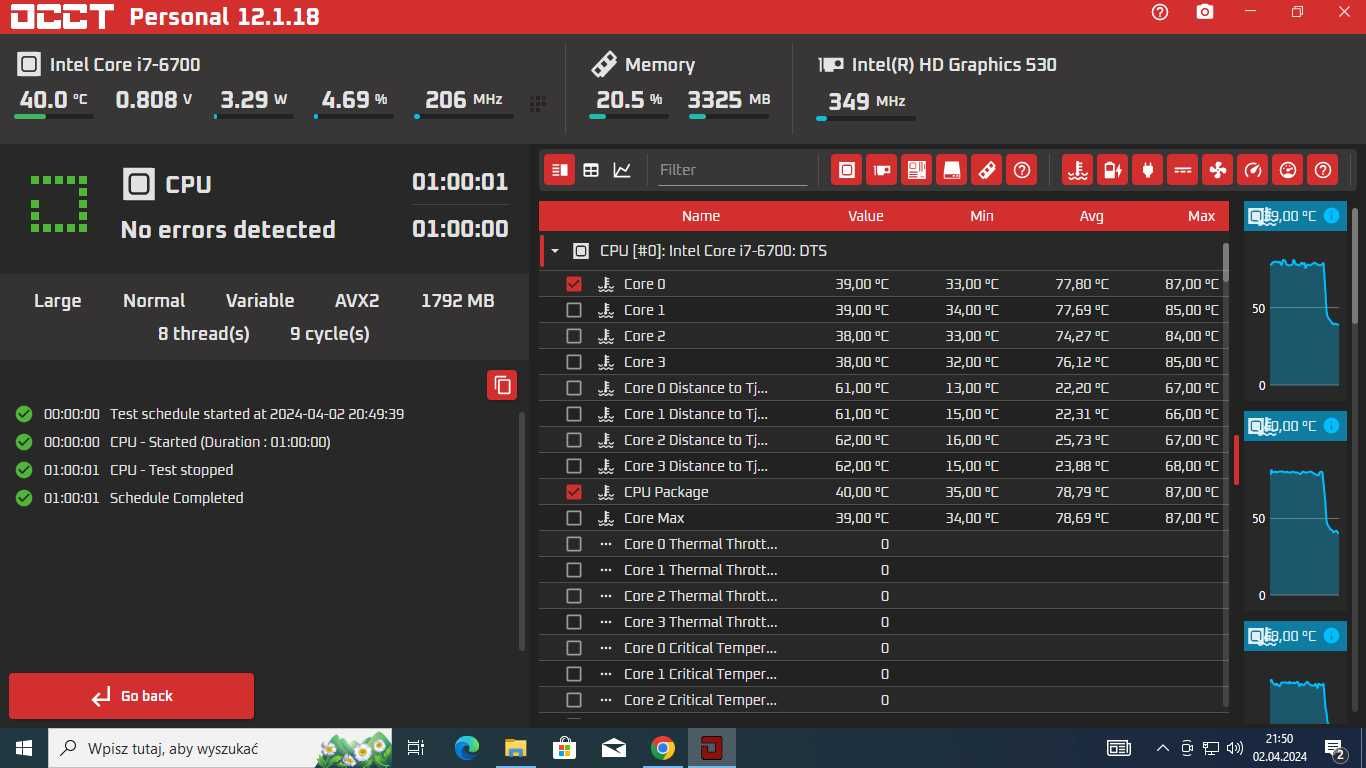This screenshot has height=768, width=1366.
Task: Switch to the table view layout icon
Action: (591, 170)
